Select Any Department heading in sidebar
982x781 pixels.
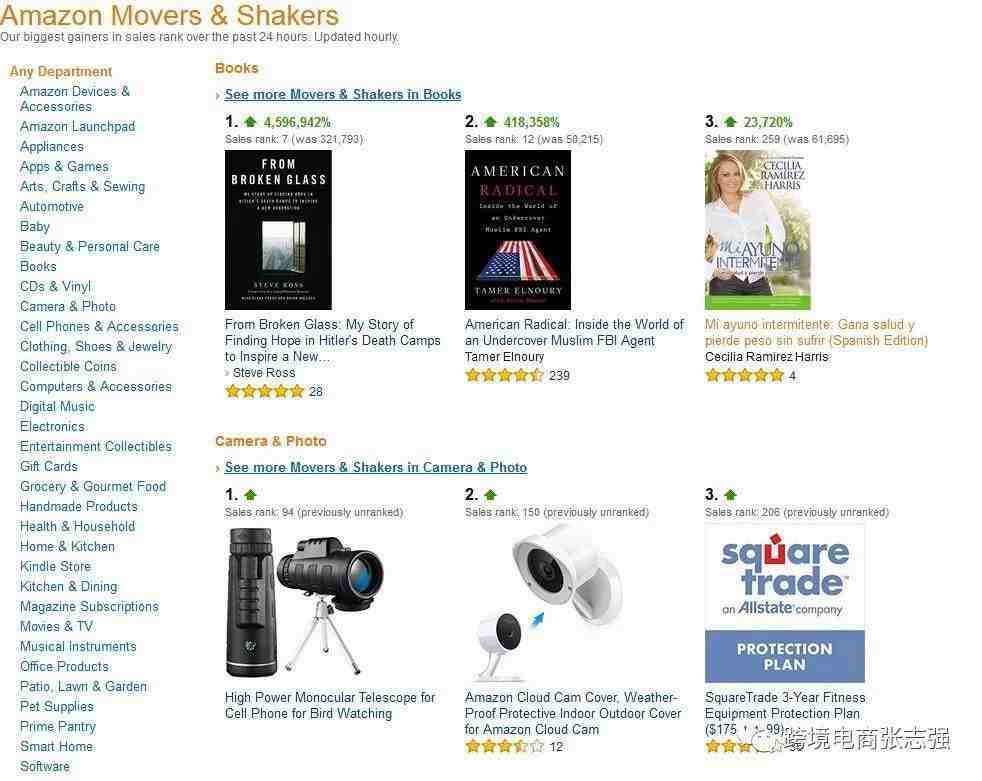(61, 71)
